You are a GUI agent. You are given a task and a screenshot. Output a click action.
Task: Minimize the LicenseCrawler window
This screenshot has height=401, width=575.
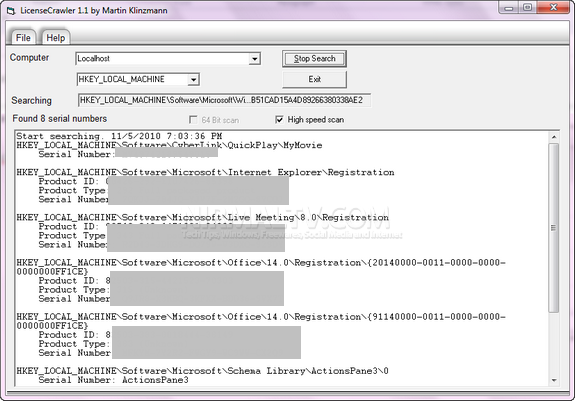[x=508, y=8]
